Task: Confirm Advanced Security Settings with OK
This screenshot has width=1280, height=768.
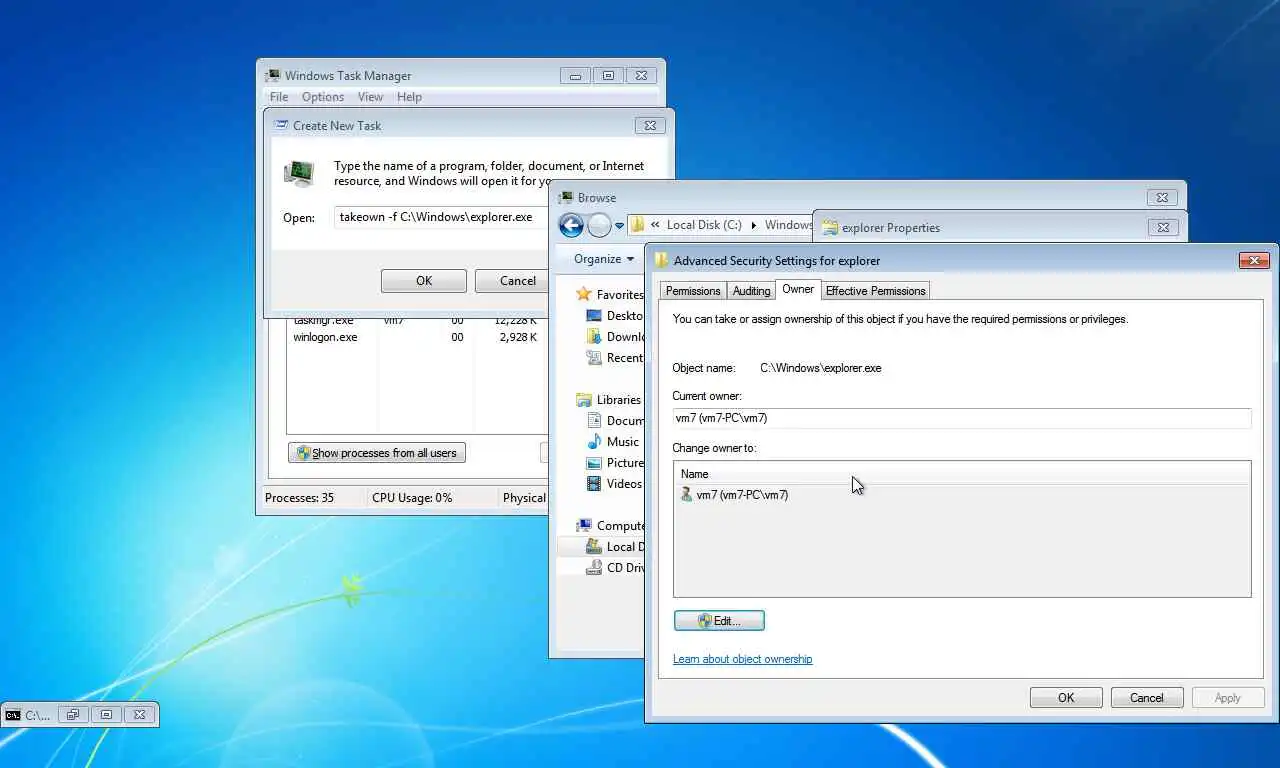Action: pos(1066,698)
